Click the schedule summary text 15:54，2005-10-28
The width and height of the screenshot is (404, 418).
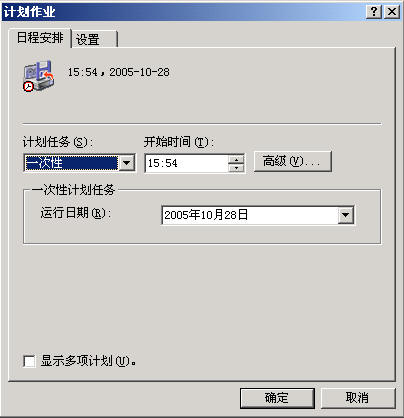[119, 72]
